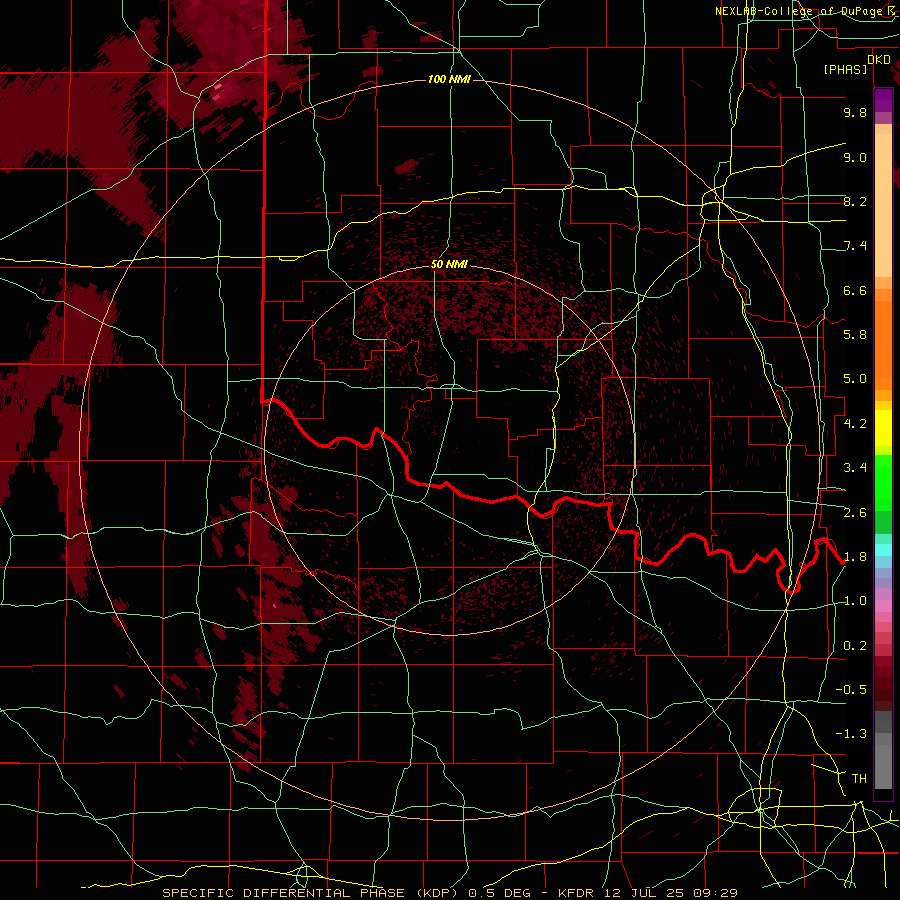Click the KFDR 12 JUL 25 09:29 timestamp

click(x=649, y=893)
